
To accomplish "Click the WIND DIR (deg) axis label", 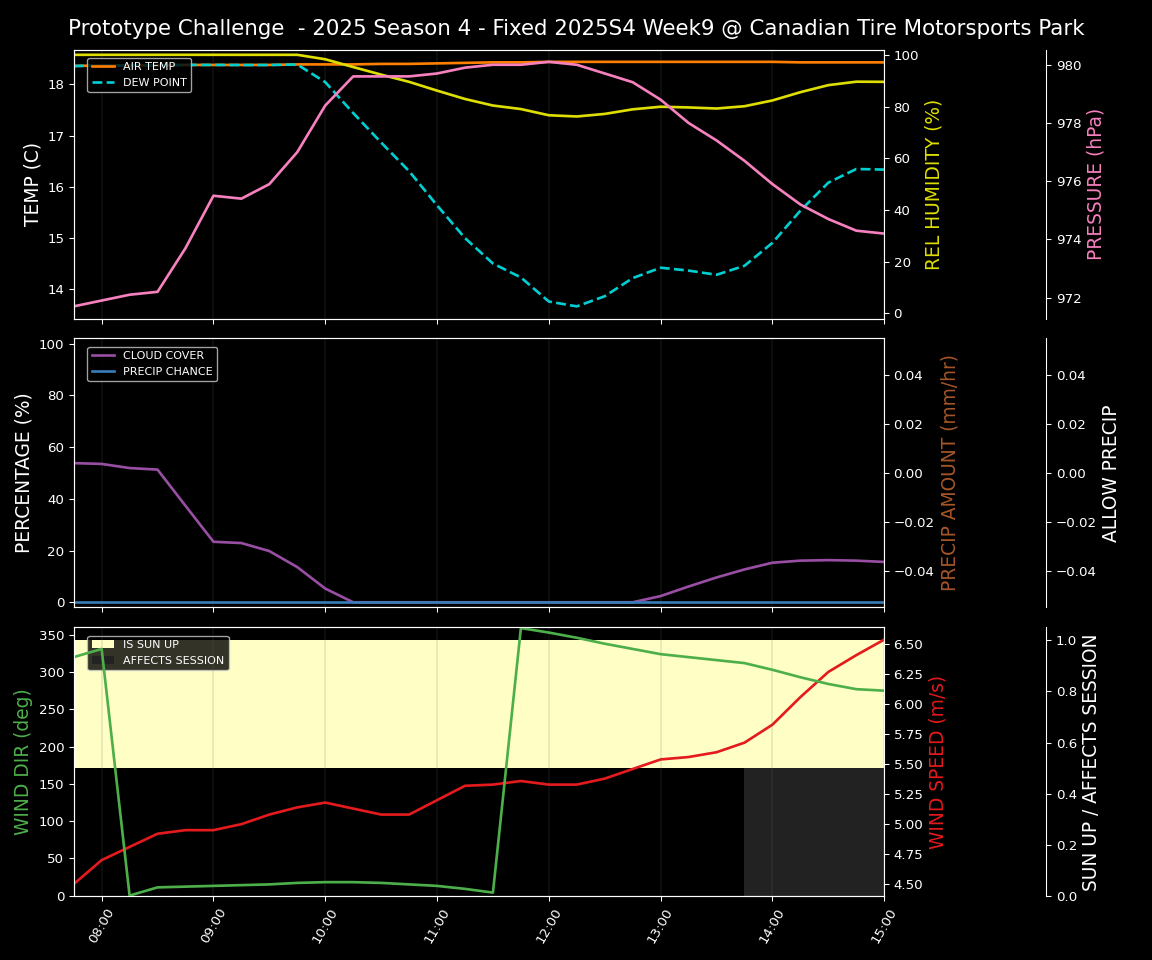I will tap(22, 762).
